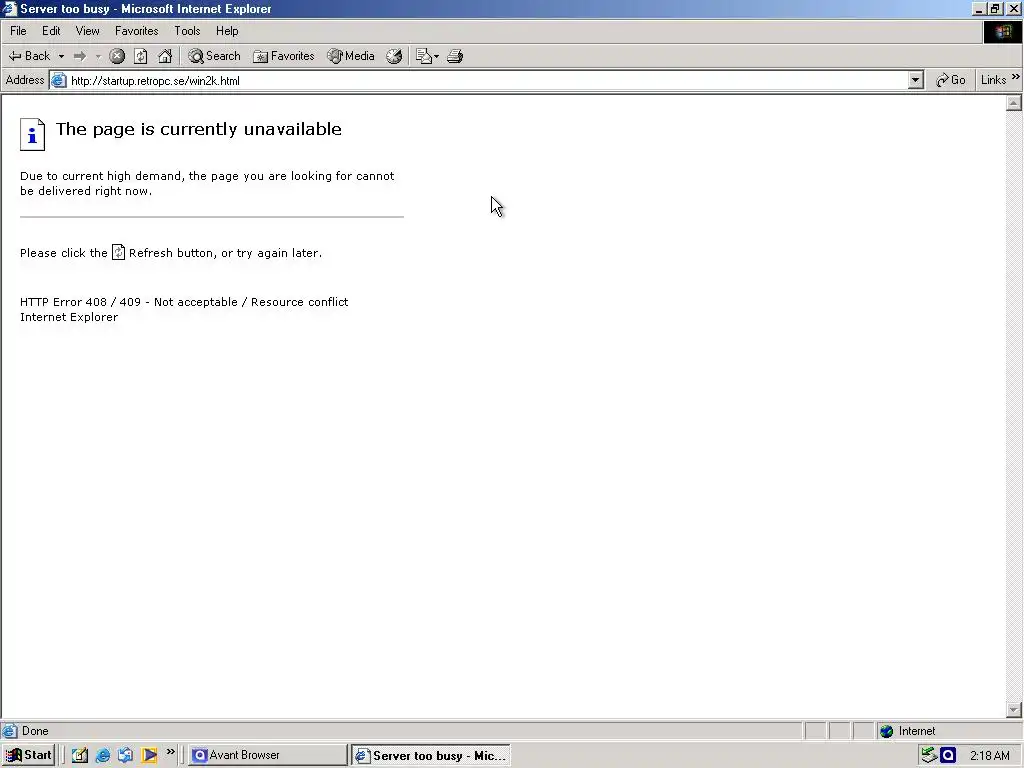This screenshot has width=1024, height=768.
Task: Open the Favorites menu
Action: coord(136,31)
